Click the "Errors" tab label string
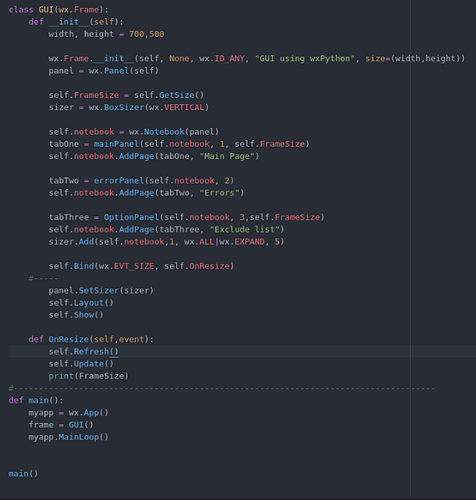This screenshot has height=500, width=476. coord(222,193)
